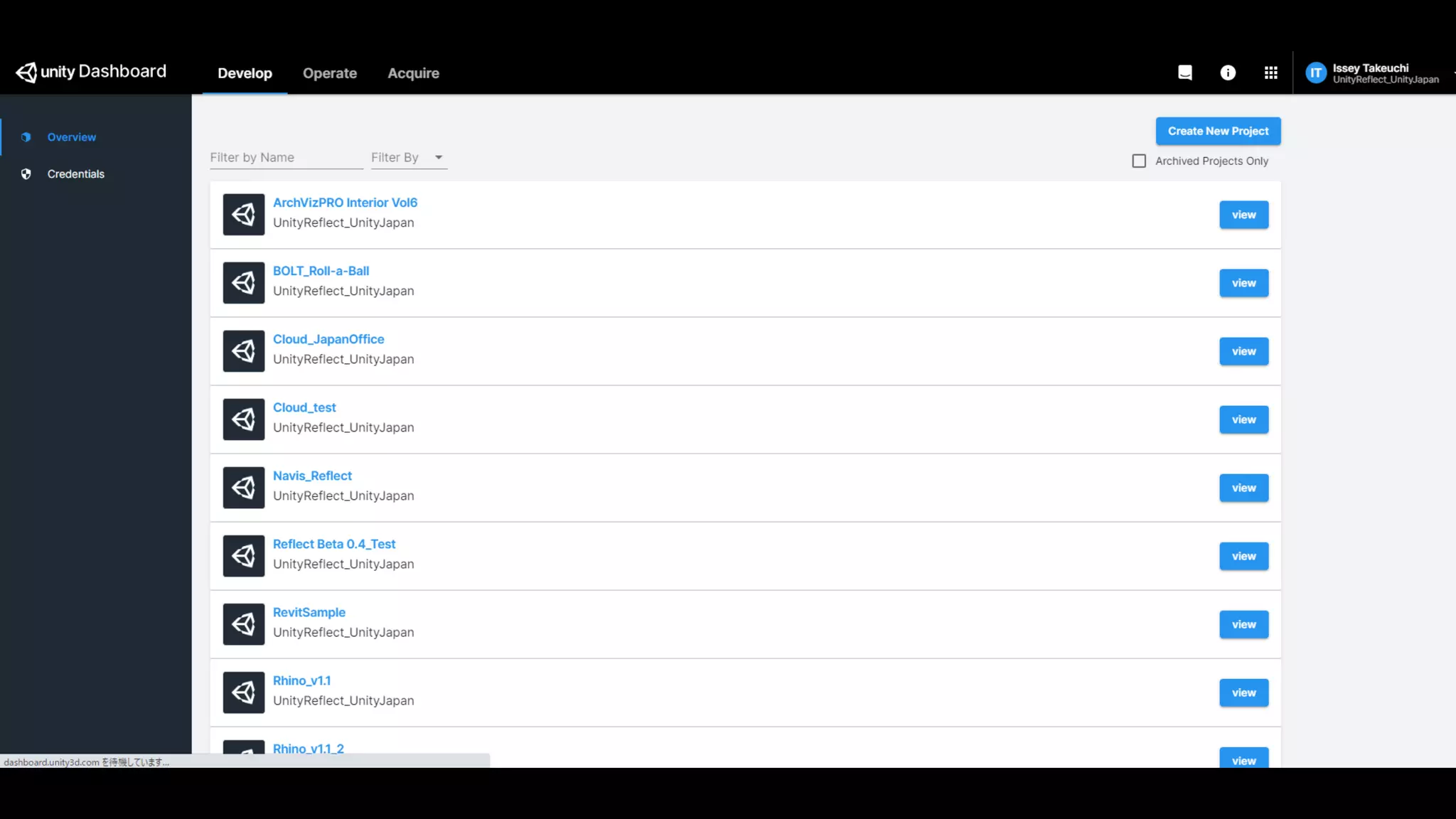Image resolution: width=1456 pixels, height=819 pixels.
Task: Click the Unity Dashboard logo
Action: [91, 72]
